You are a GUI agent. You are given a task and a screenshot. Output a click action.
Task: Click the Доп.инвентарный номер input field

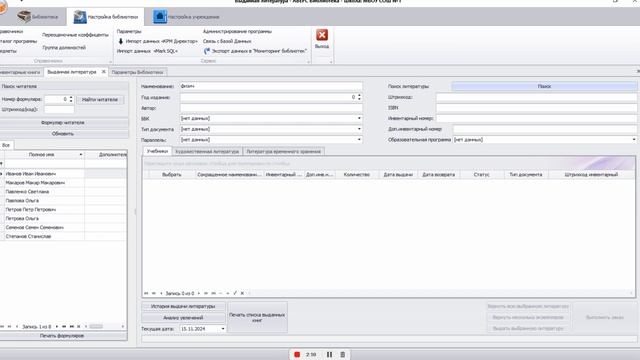pyautogui.click(x=545, y=129)
